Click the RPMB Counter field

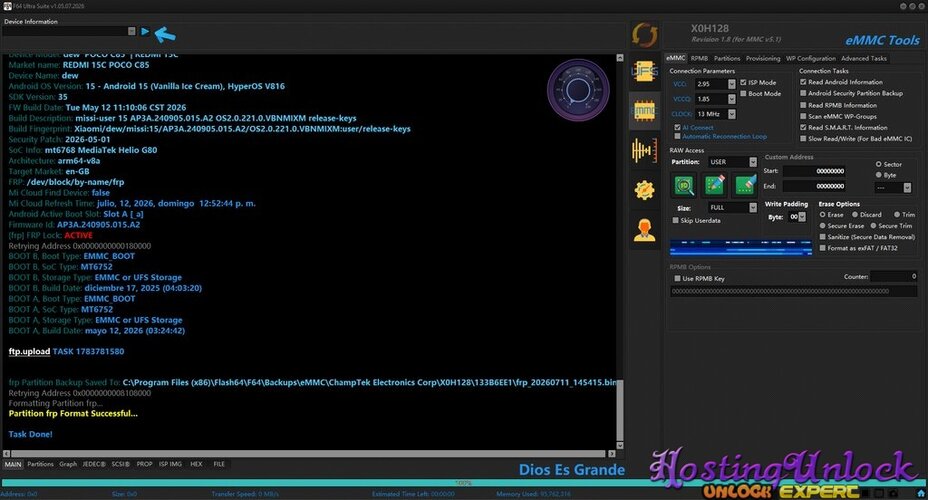tap(894, 276)
